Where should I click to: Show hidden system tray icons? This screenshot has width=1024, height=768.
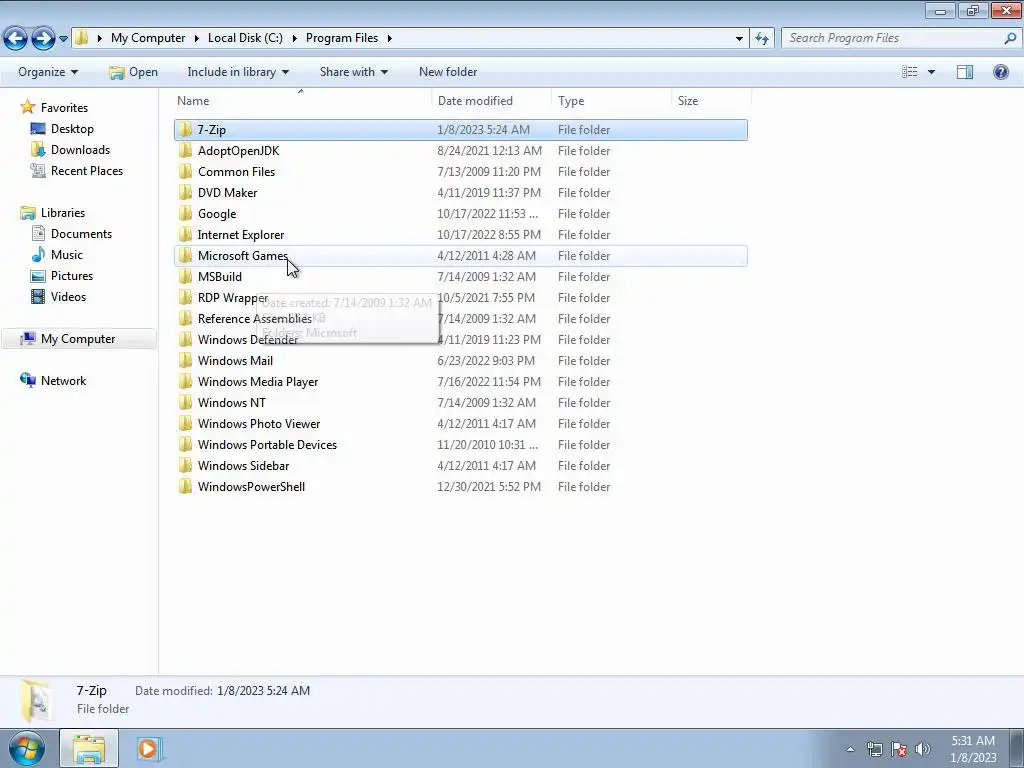tap(850, 749)
